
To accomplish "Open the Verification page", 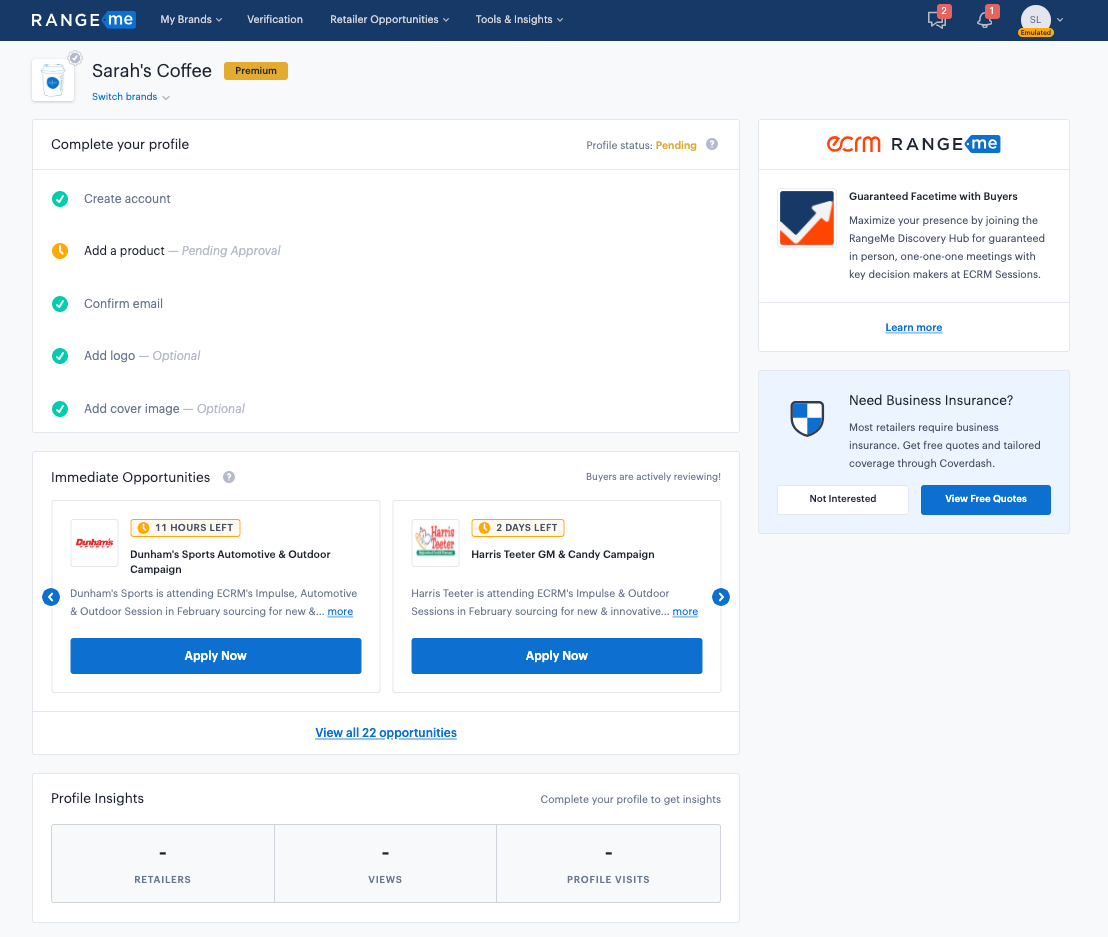I will click(275, 19).
